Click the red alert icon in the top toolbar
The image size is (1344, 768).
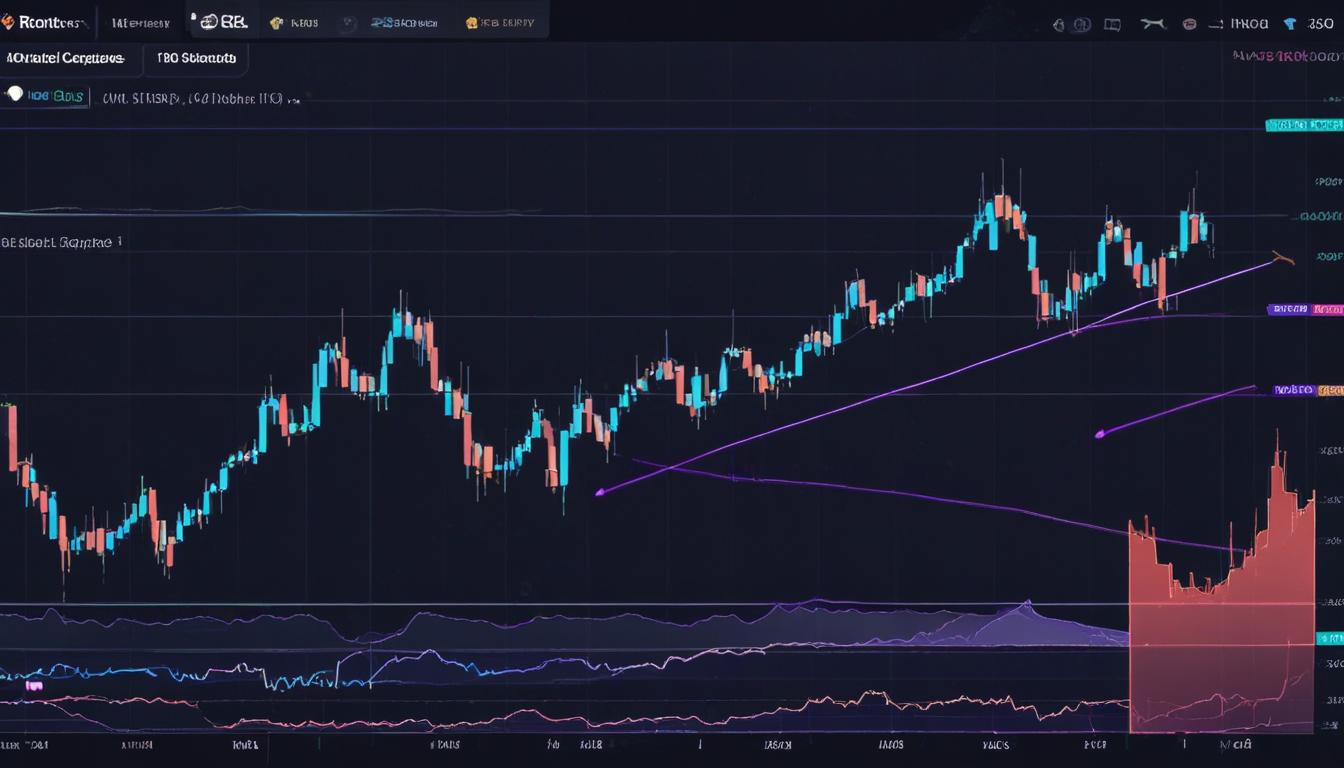click(1189, 23)
